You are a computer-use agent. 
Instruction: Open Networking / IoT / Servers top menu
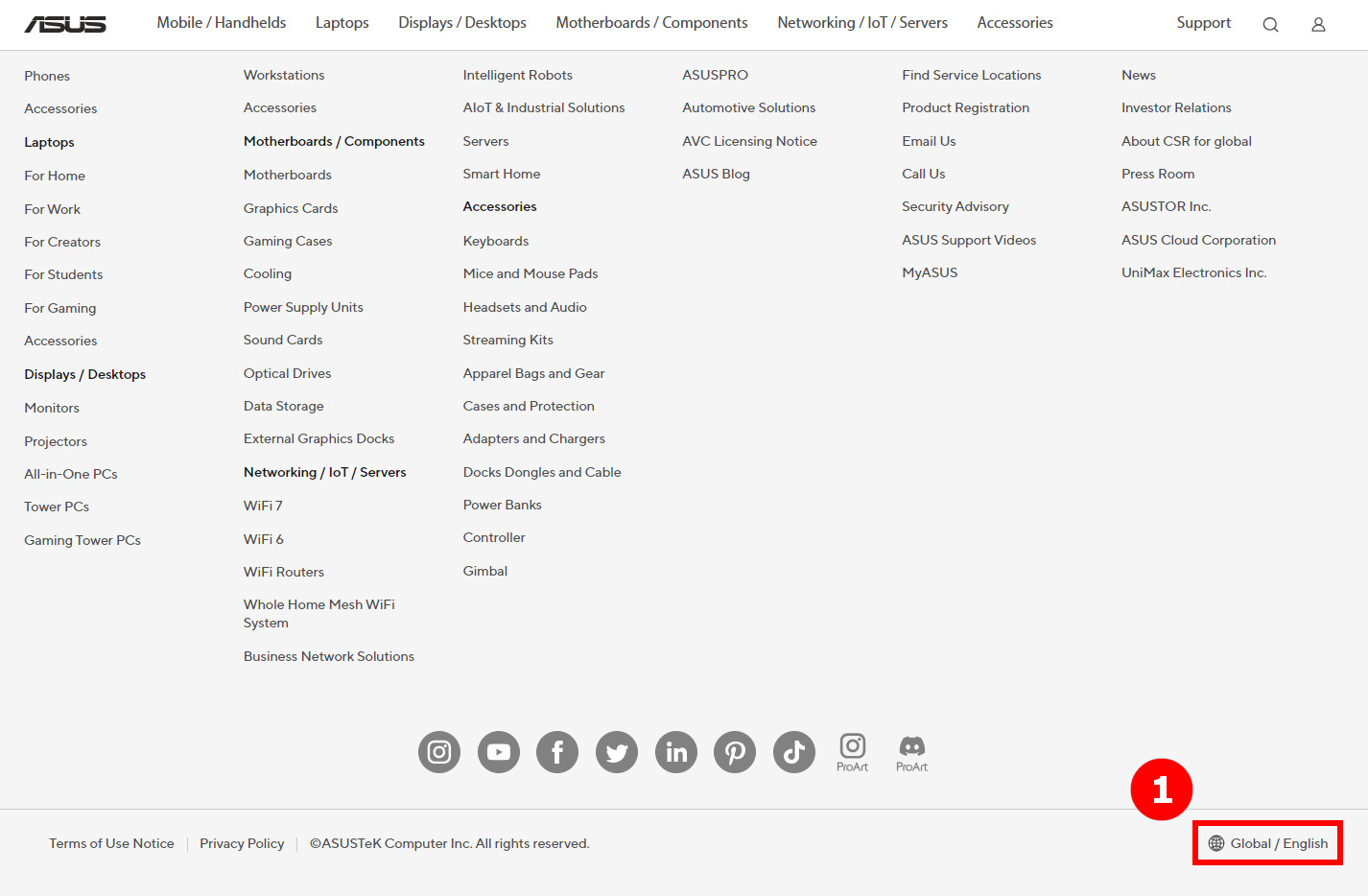[x=862, y=23]
